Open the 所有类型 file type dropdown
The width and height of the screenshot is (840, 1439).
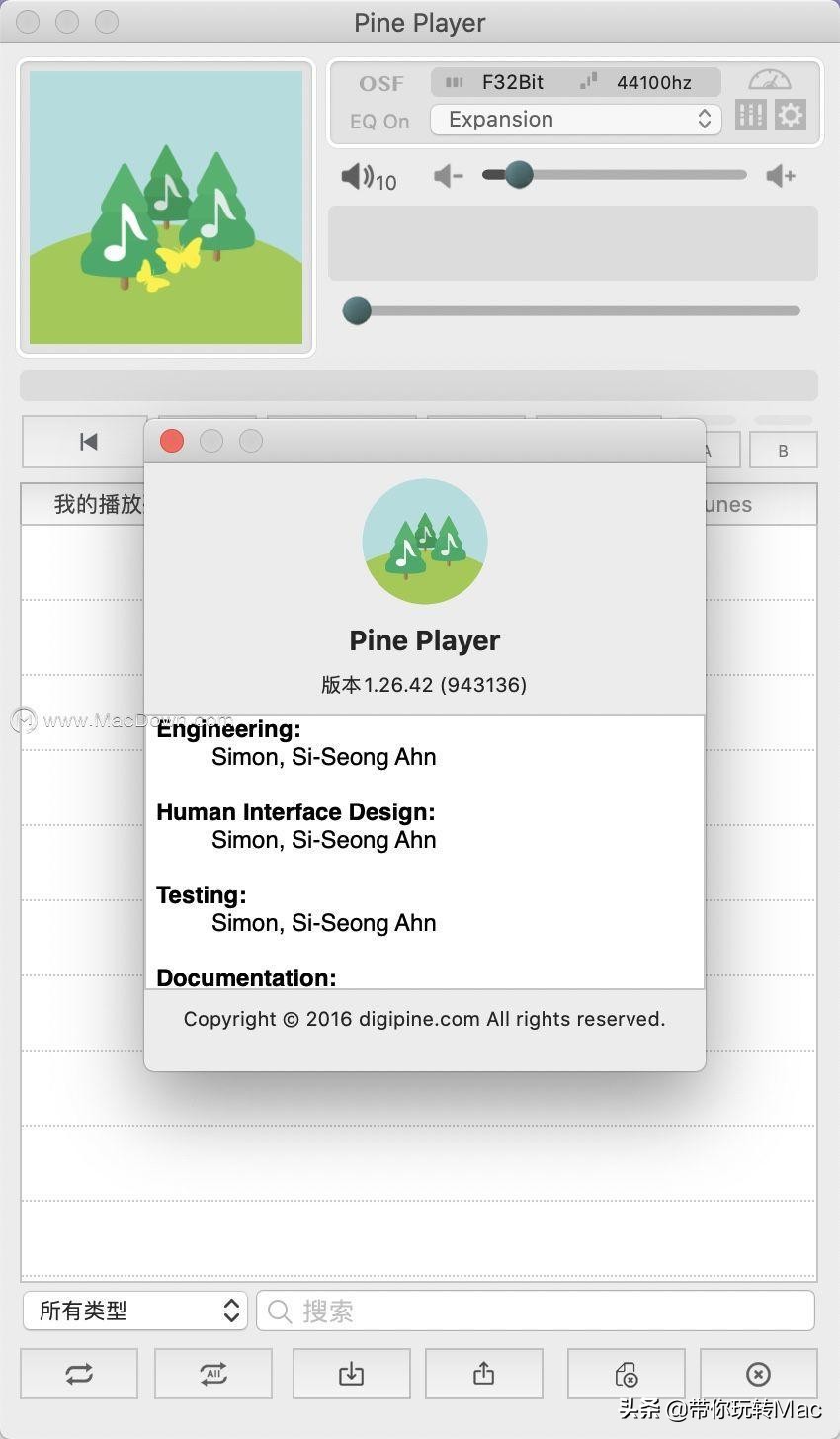point(134,1311)
